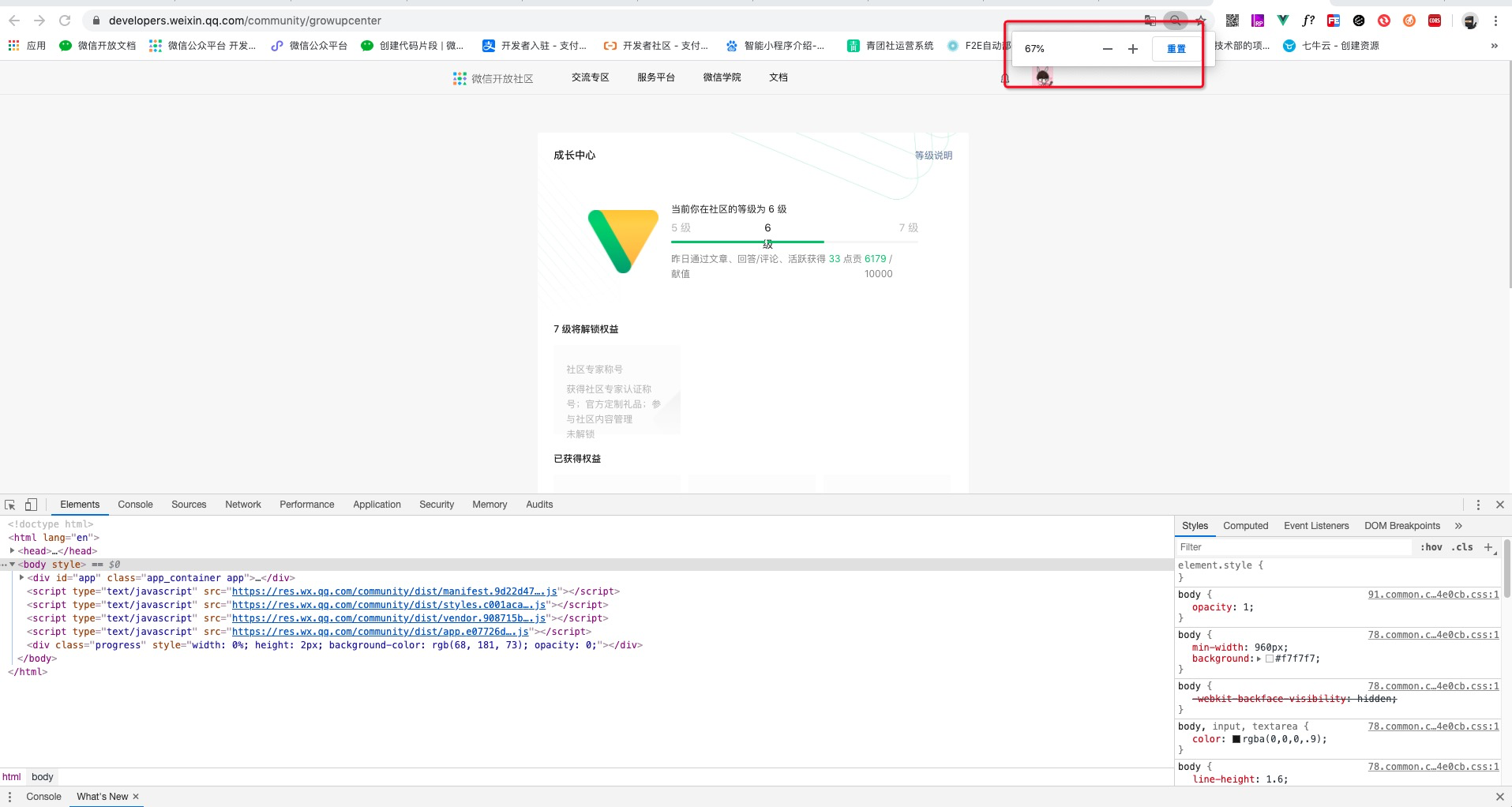The image size is (1512, 807).
Task: Activate the DevTools element inspector icon
Action: click(10, 505)
